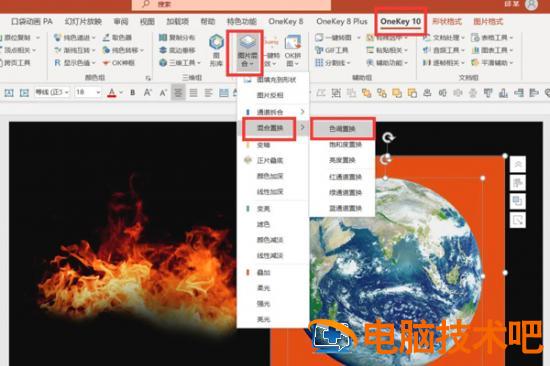Choose 亮度置换 in the submenu

[x=342, y=160]
